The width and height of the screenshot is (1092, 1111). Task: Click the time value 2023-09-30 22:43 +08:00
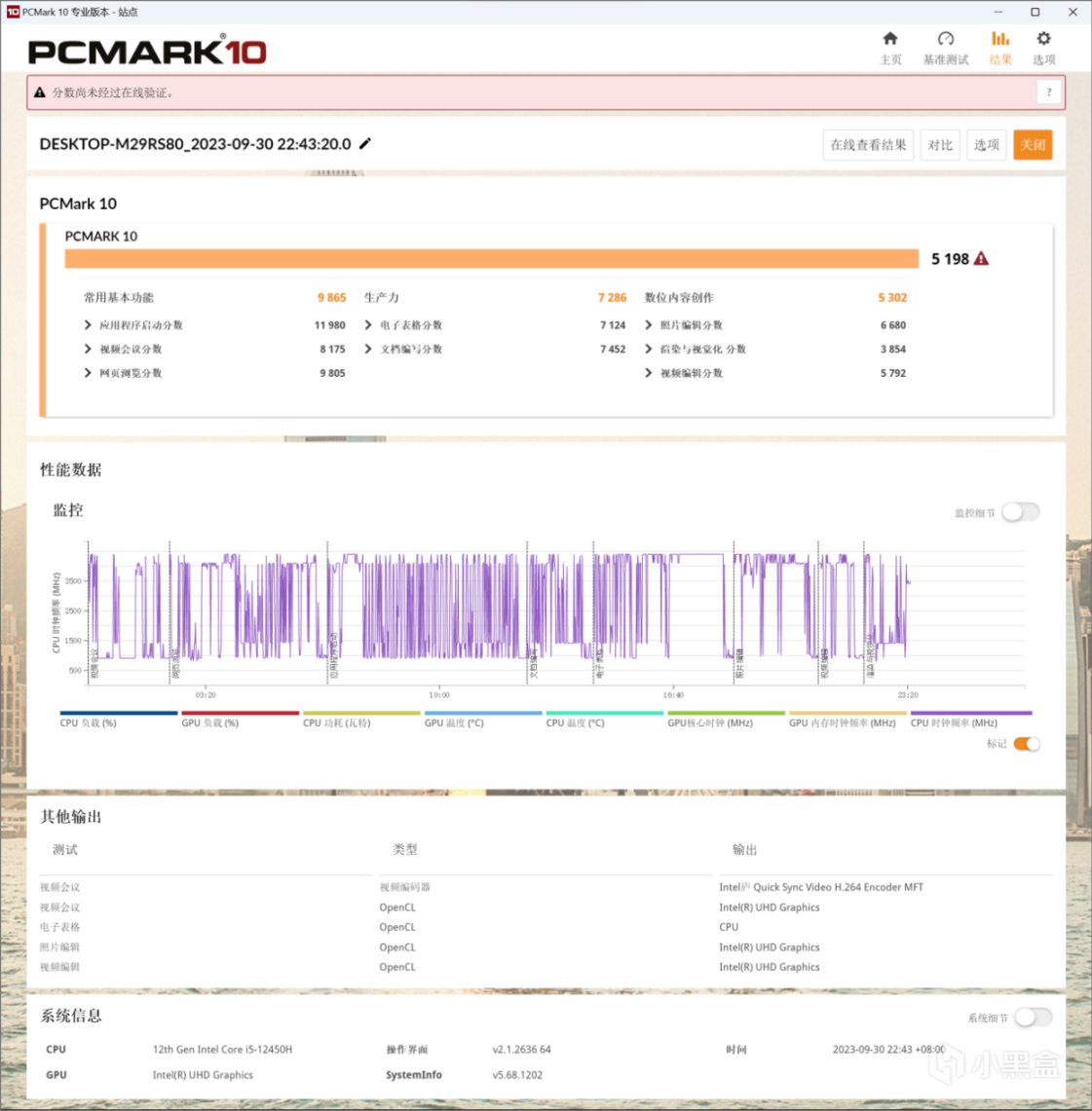tap(888, 1050)
